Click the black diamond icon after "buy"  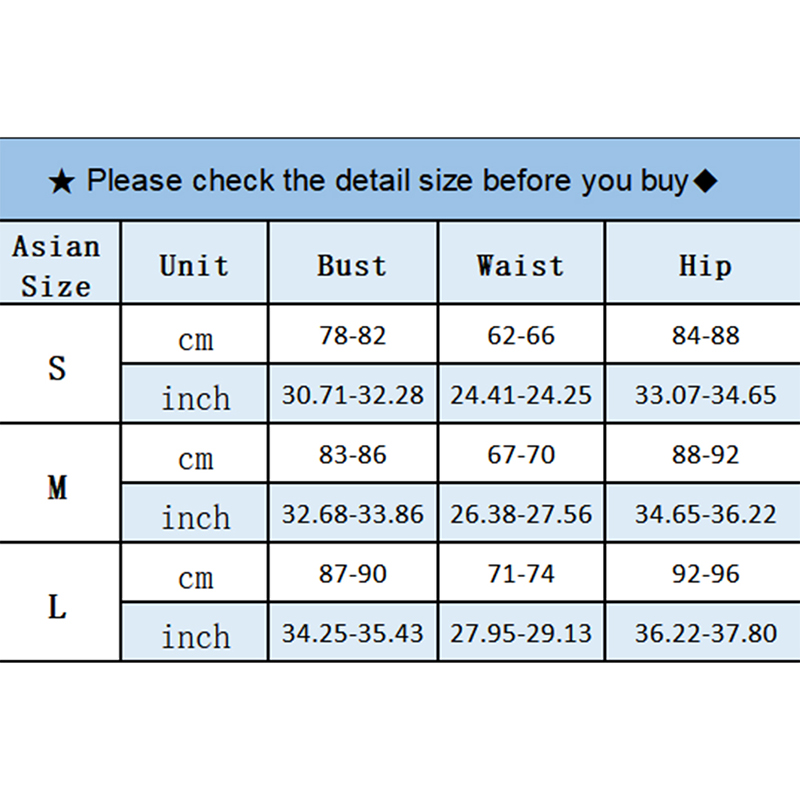pyautogui.click(x=705, y=181)
